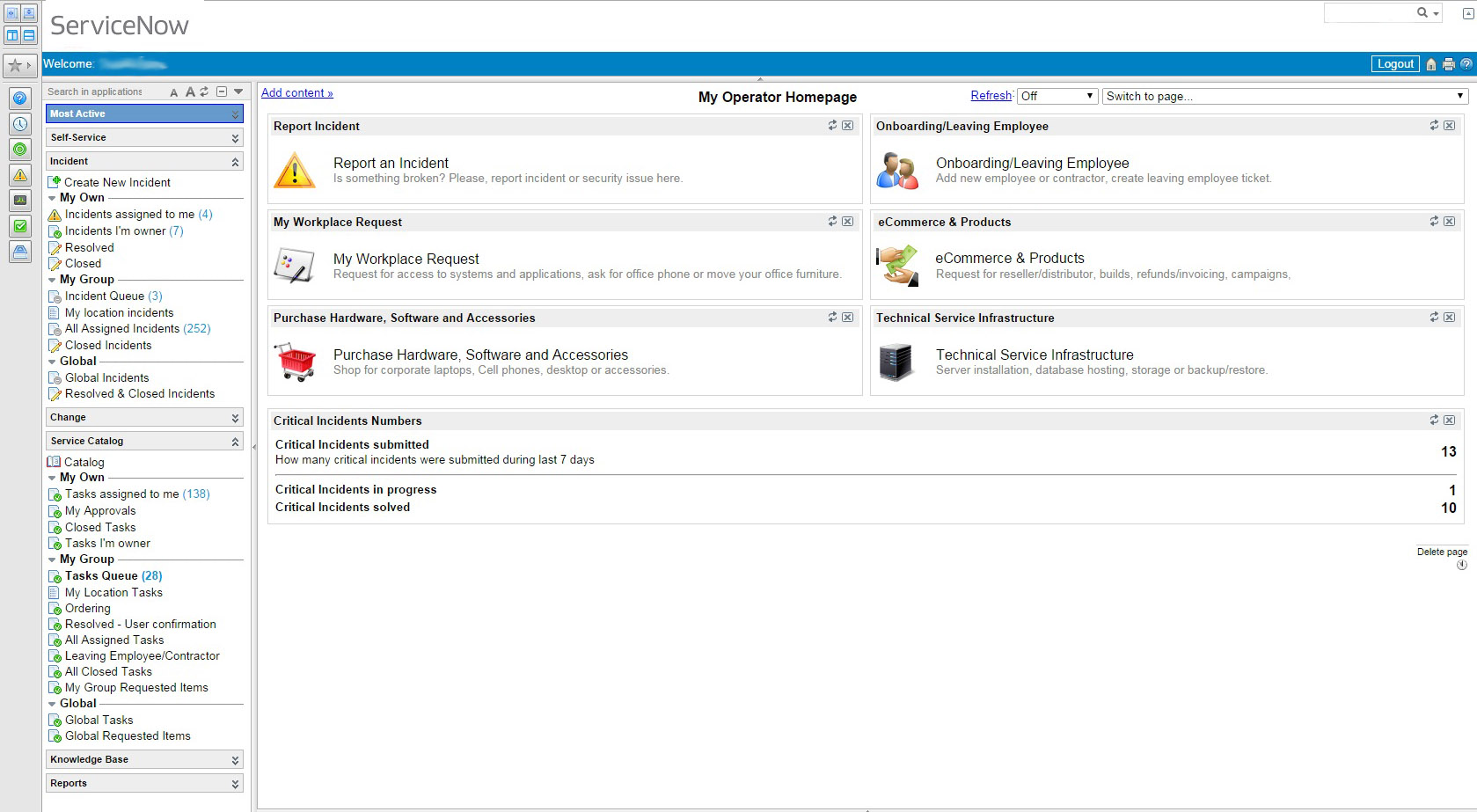Close the Report Incident widget
This screenshot has width=1477, height=812.
point(848,126)
